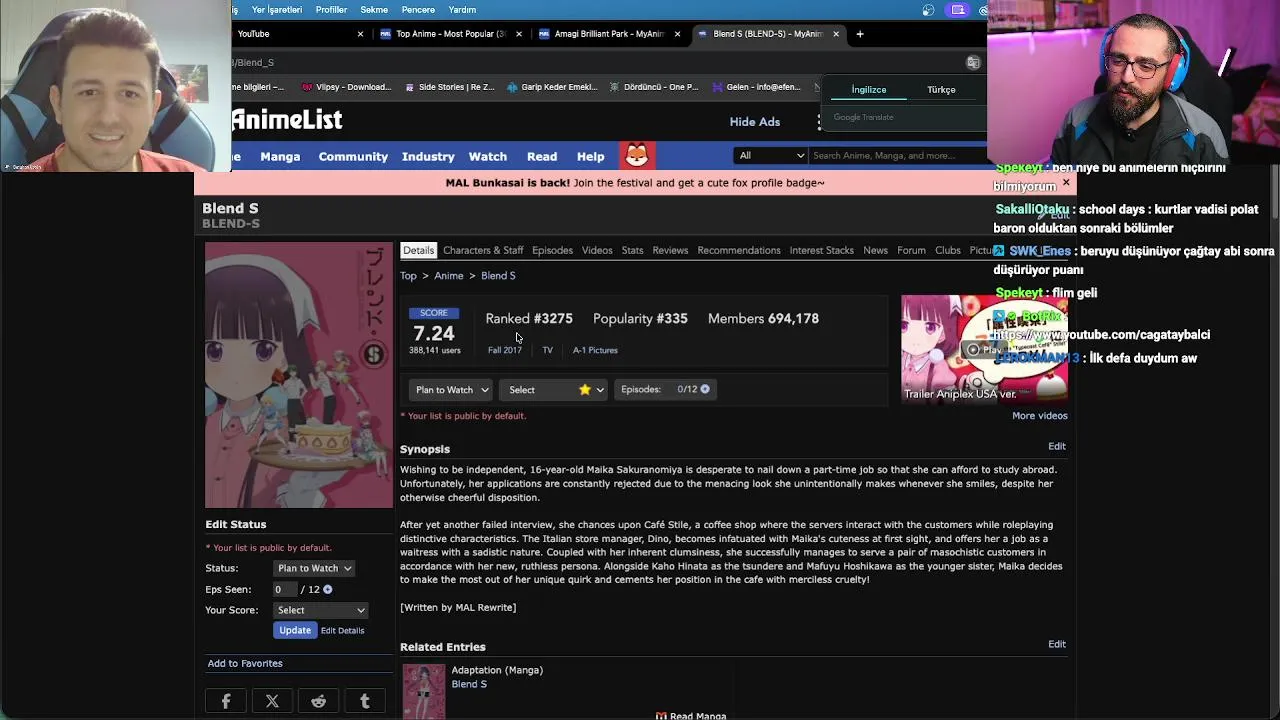The height and width of the screenshot is (720, 1280).
Task: Open Your Score dropdown in Edit Status
Action: click(321, 610)
